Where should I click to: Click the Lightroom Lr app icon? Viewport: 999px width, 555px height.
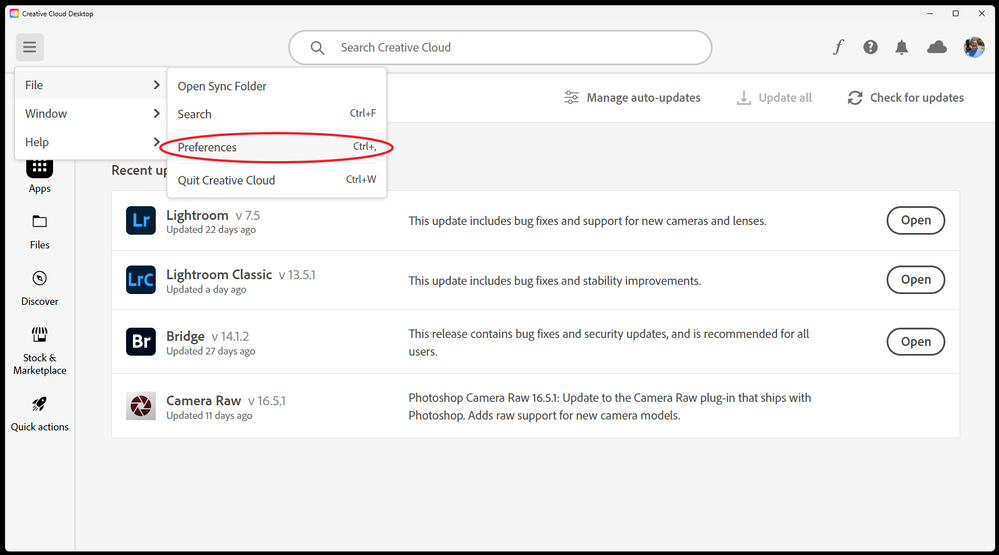point(141,220)
